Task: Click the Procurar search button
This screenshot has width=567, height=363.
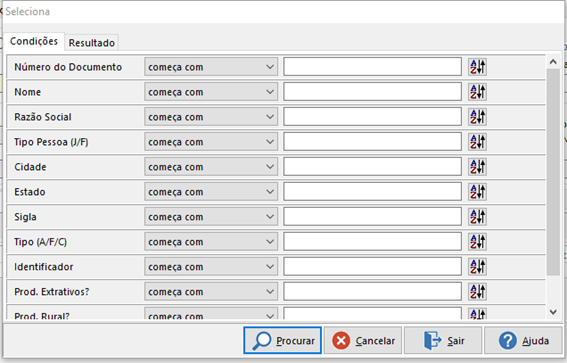Action: pyautogui.click(x=282, y=340)
